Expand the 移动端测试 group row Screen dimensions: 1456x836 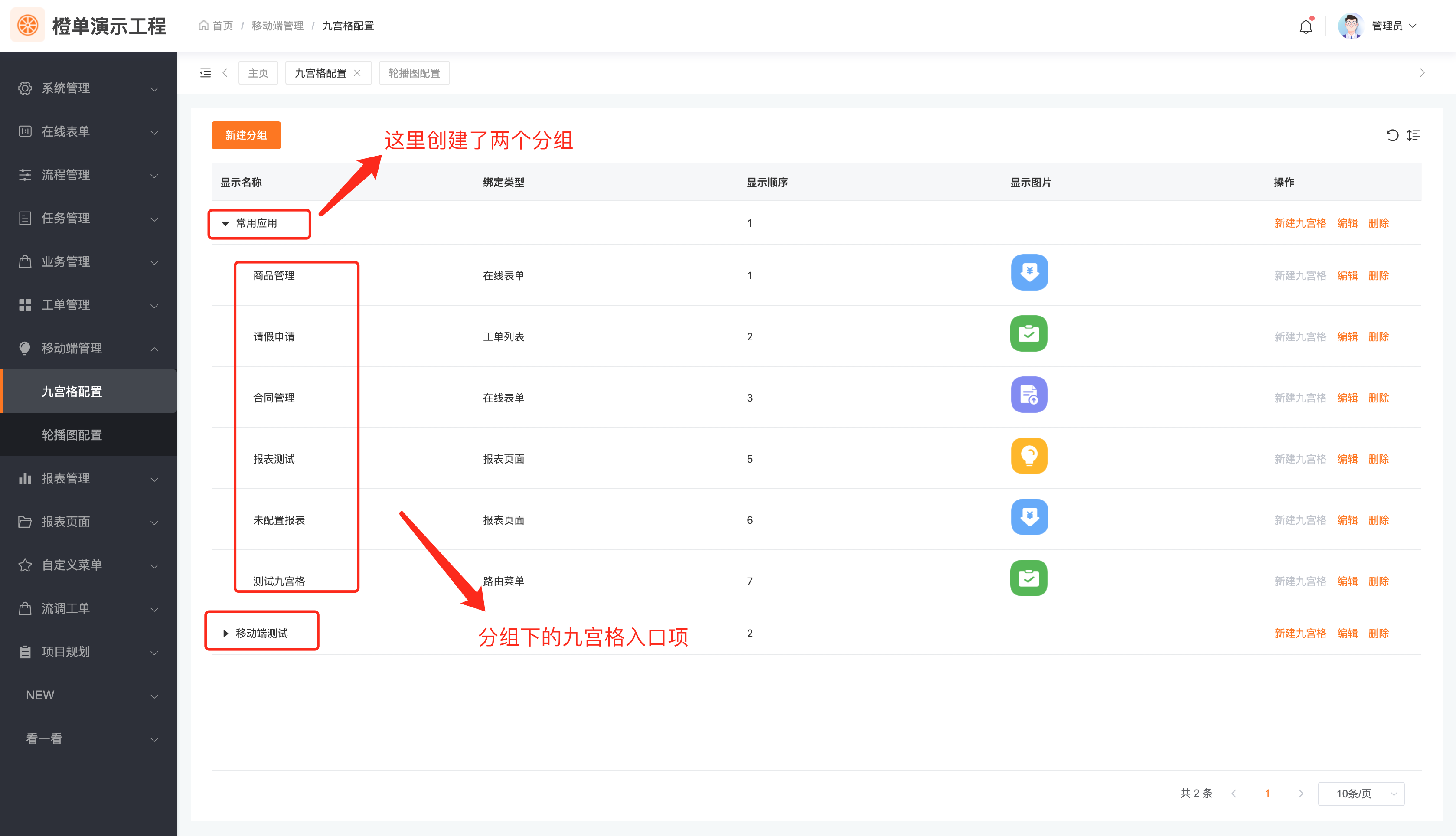pyautogui.click(x=225, y=634)
